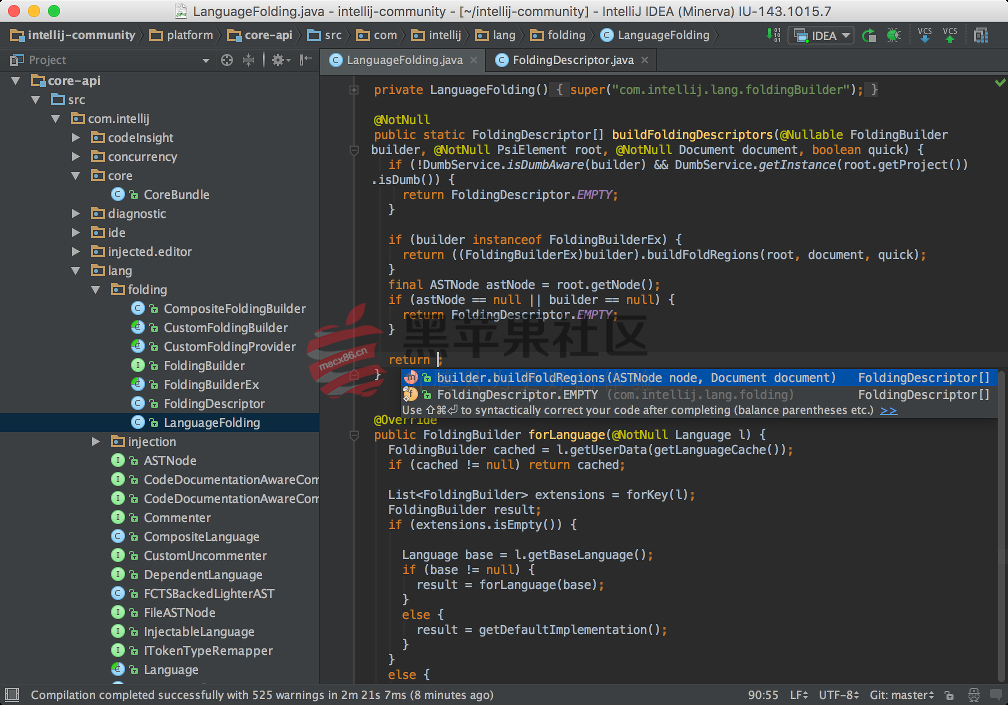Toggle fold marker beside buildFoldingDescriptors method
Image resolution: width=1008 pixels, height=705 pixels.
point(354,150)
